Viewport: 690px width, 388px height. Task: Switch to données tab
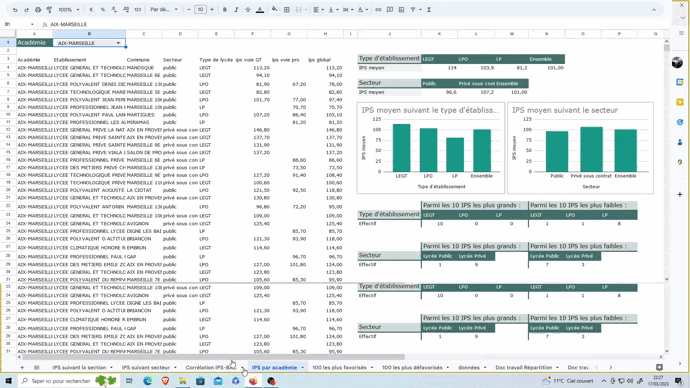coord(469,367)
